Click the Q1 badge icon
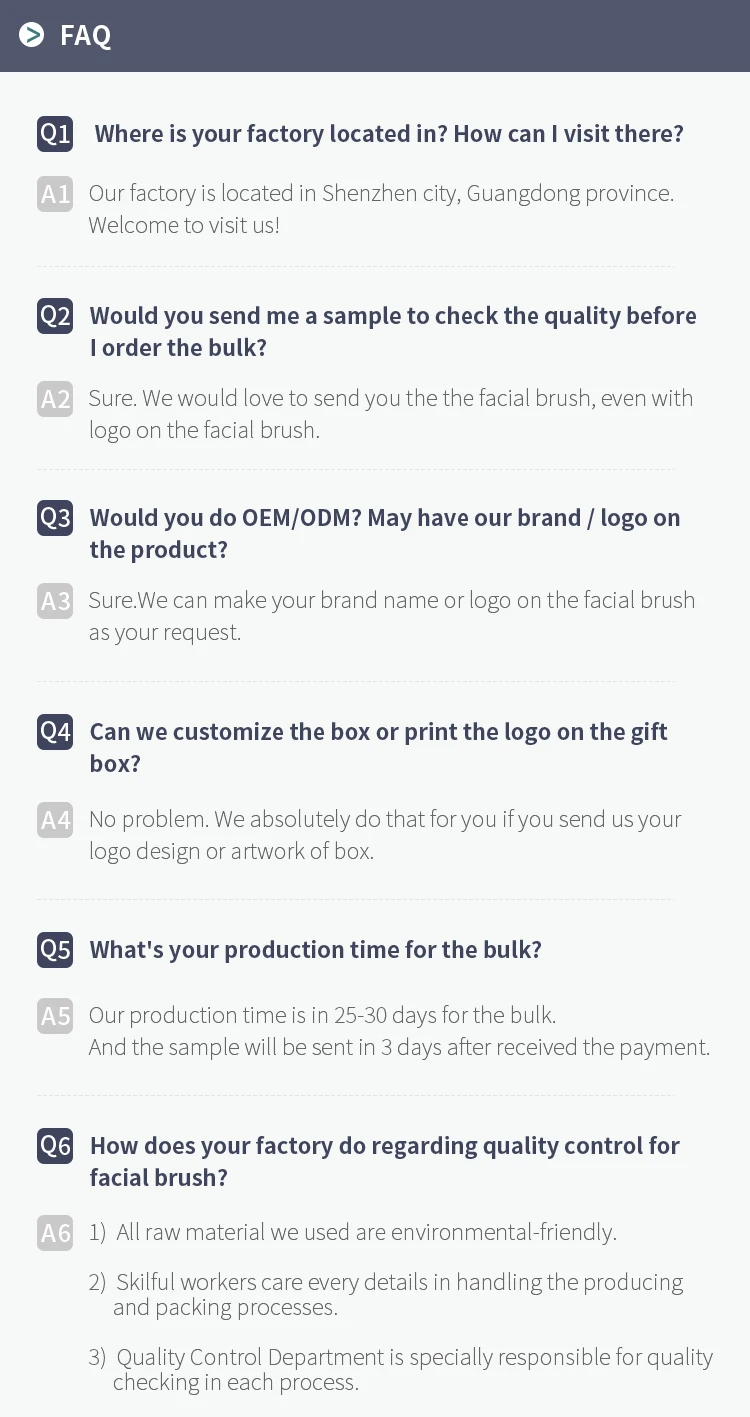The width and height of the screenshot is (750, 1417). click(55, 134)
